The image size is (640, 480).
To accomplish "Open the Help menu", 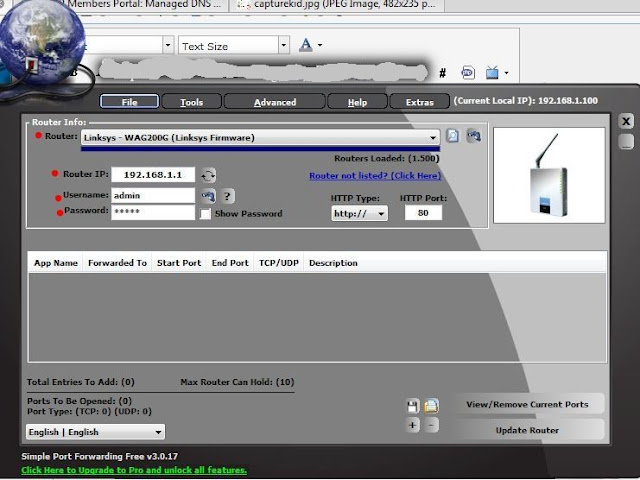I will click(357, 102).
